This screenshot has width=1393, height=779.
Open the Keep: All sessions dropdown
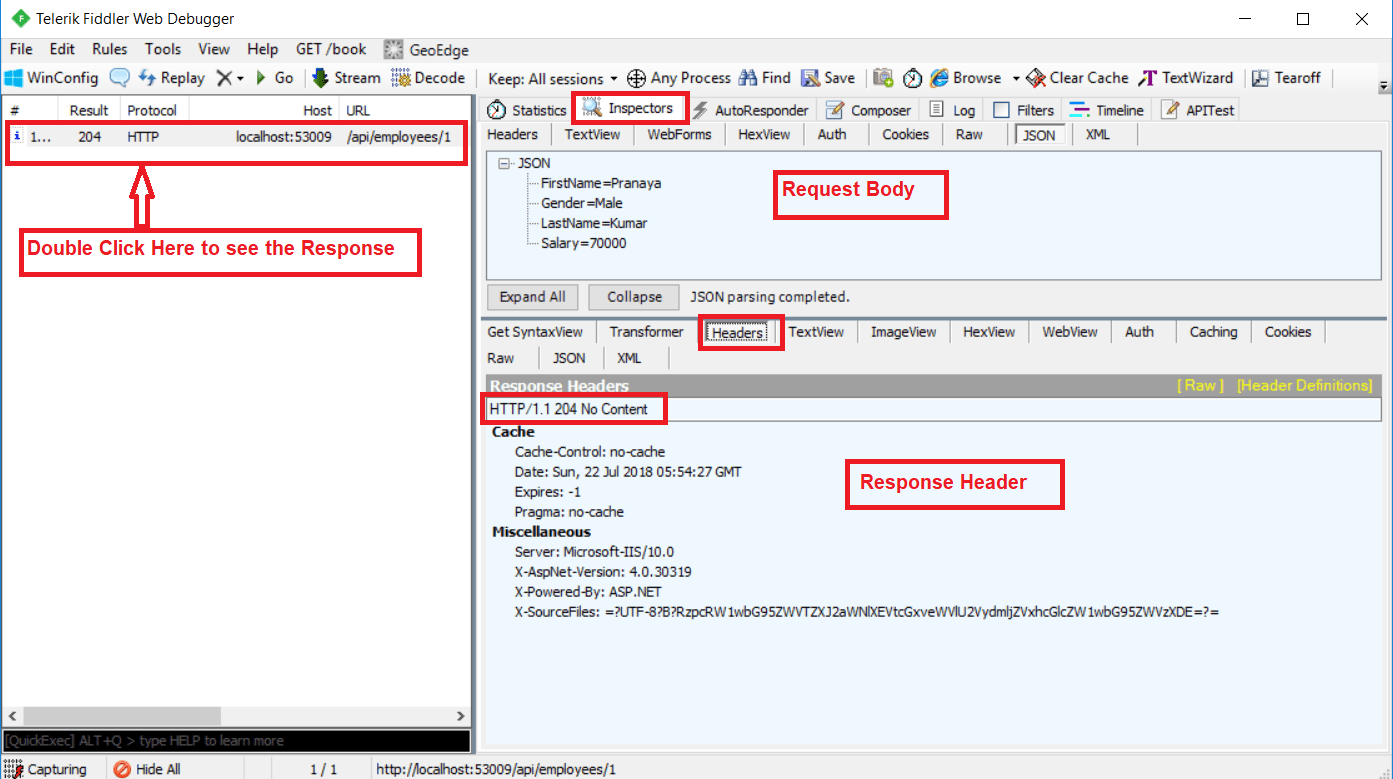(552, 77)
